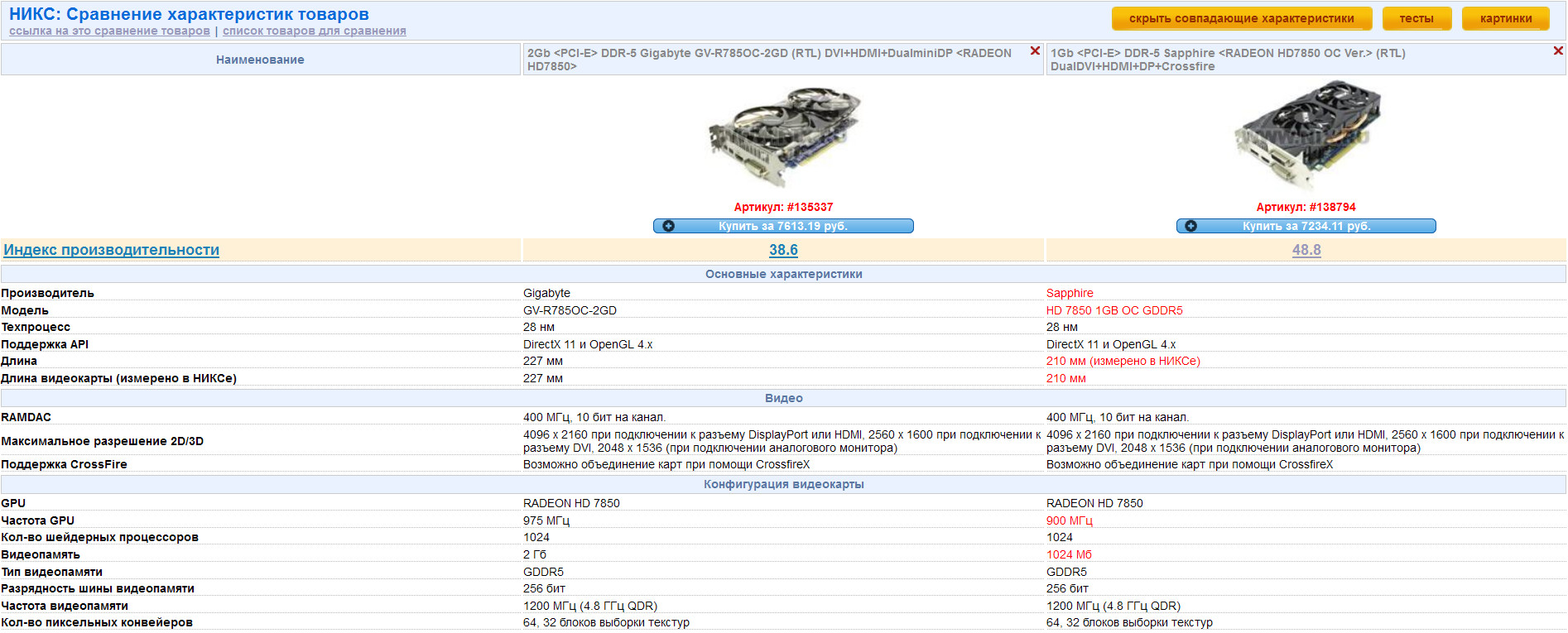Click the 'Длина видеокарты (измерено в НИКСе)' label
Screen dimensions: 1568x633
tap(118, 378)
